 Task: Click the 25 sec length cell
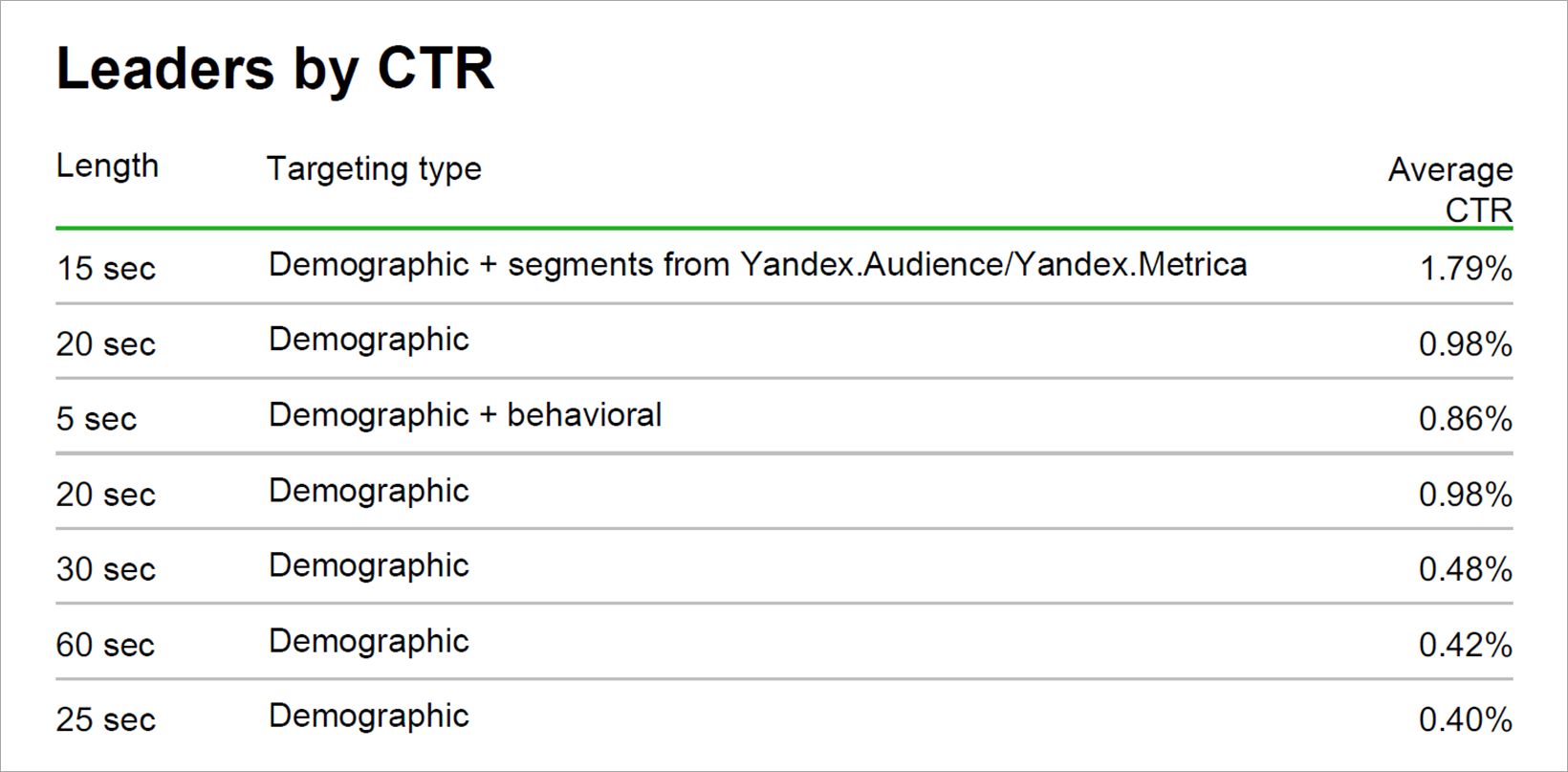(105, 719)
